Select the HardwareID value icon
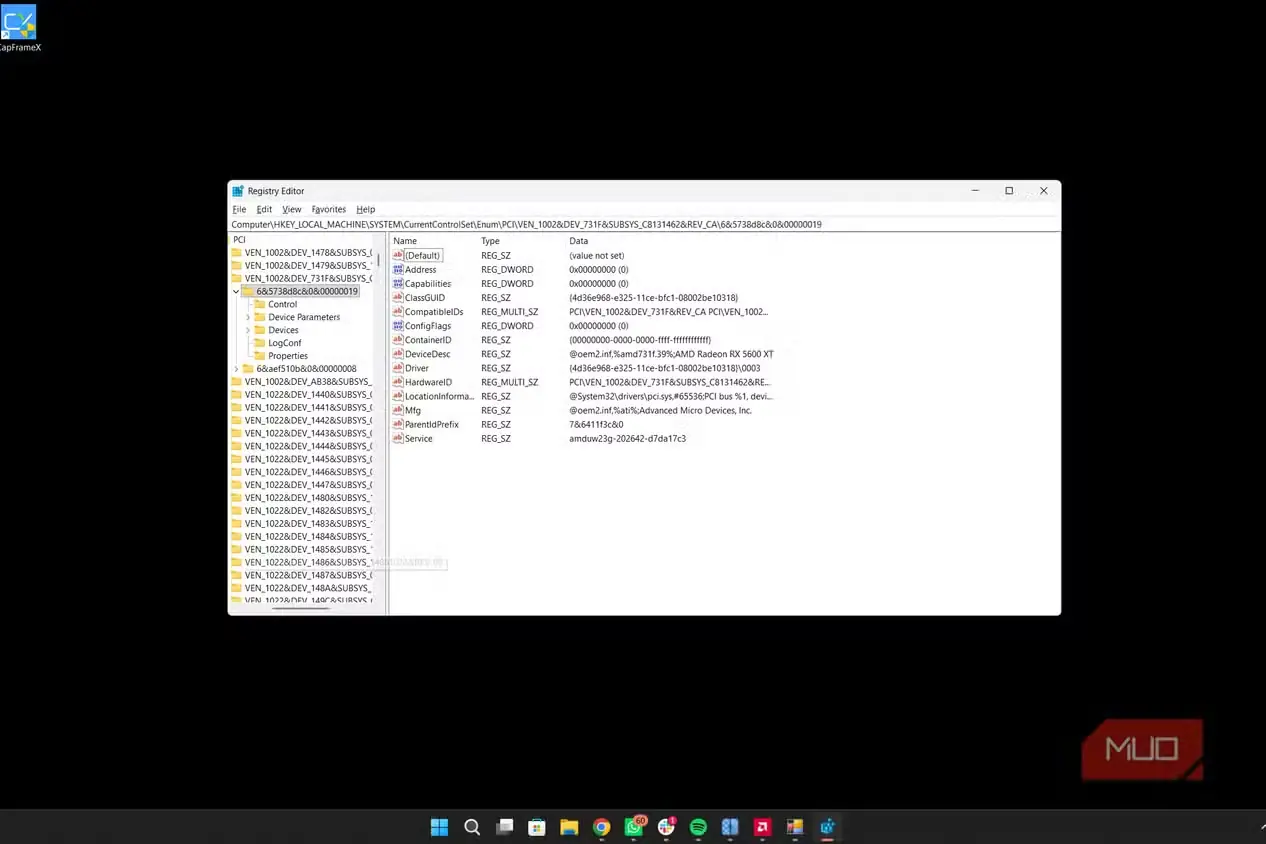Image resolution: width=1266 pixels, height=844 pixels. point(398,382)
